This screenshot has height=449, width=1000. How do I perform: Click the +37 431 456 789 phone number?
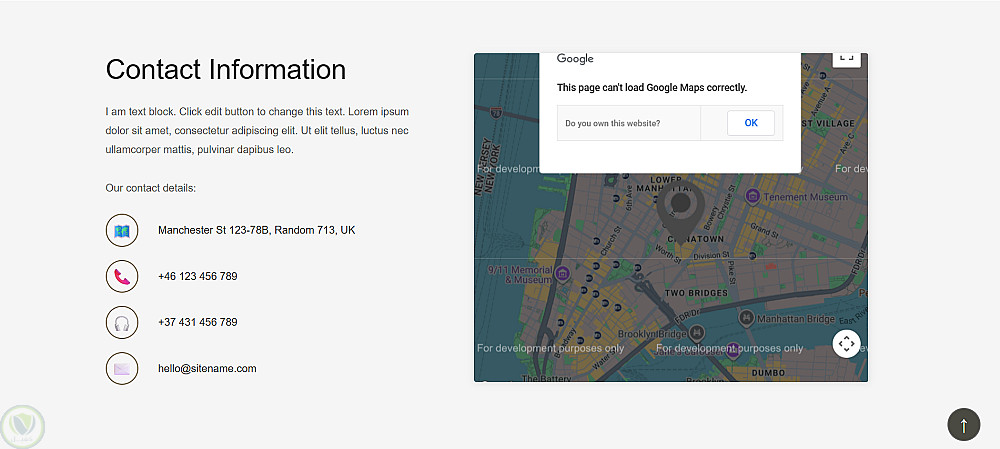click(197, 323)
